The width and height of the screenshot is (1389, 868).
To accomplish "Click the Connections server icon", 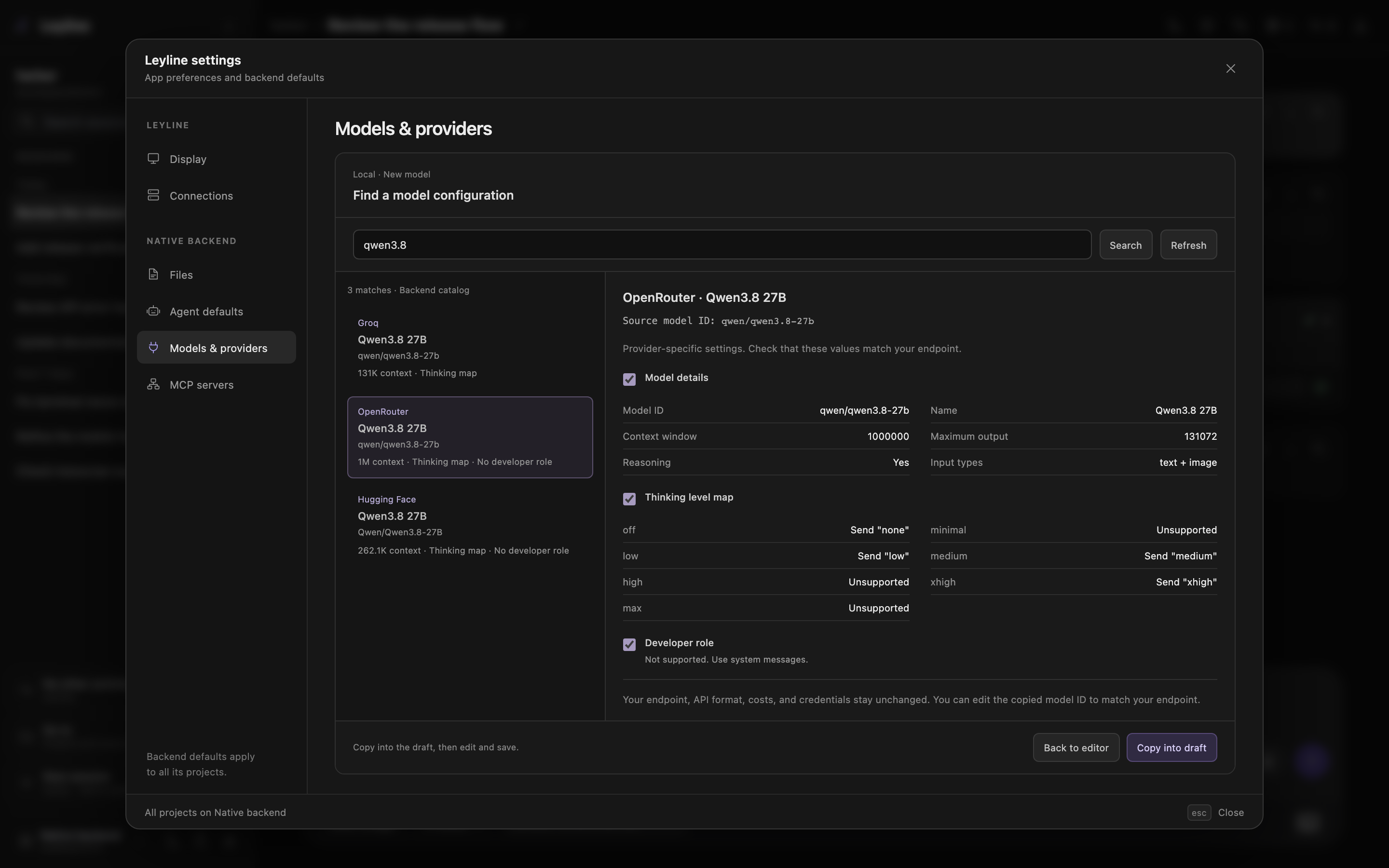I will click(153, 195).
